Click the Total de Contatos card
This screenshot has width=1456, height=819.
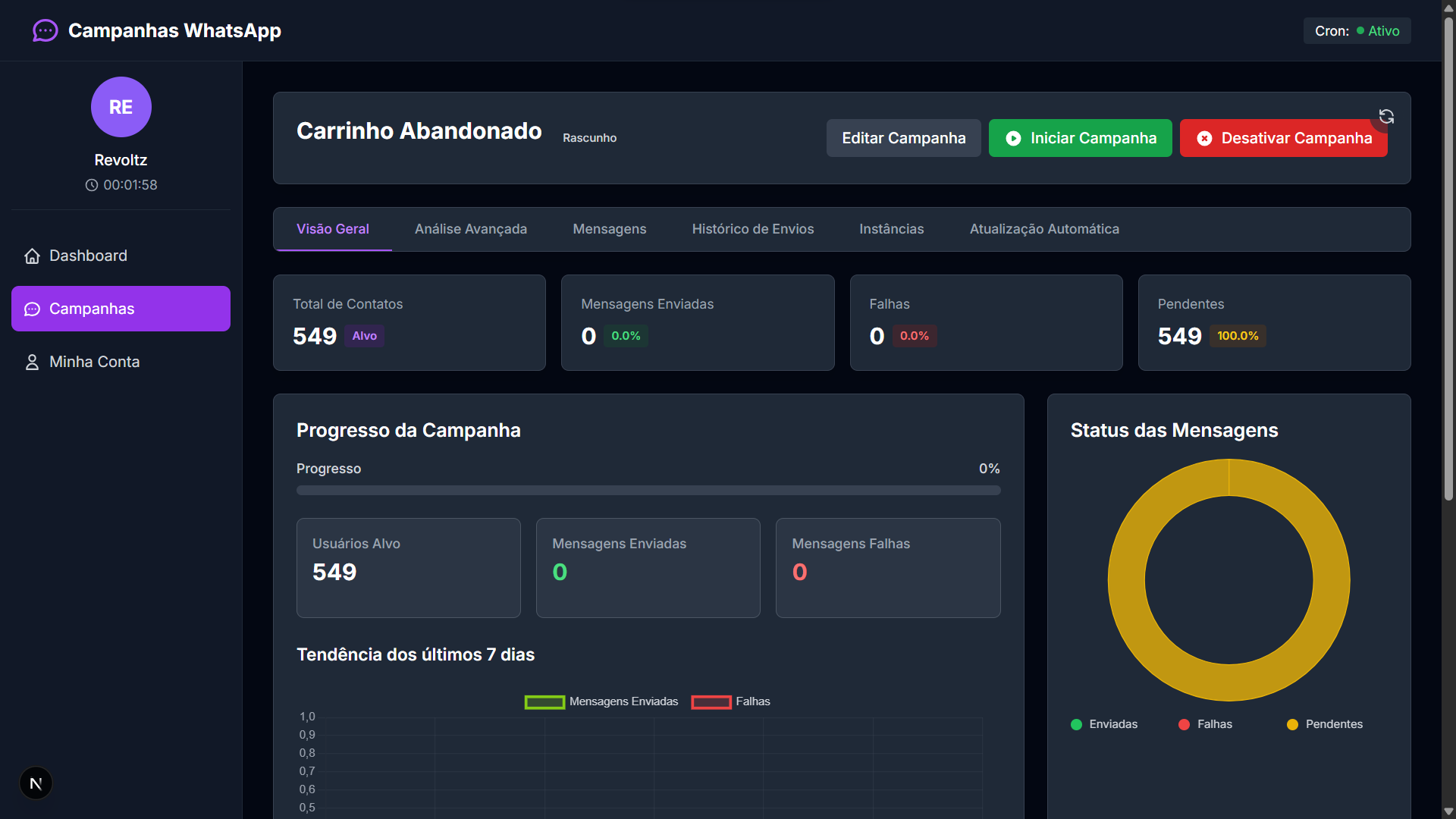click(x=409, y=323)
